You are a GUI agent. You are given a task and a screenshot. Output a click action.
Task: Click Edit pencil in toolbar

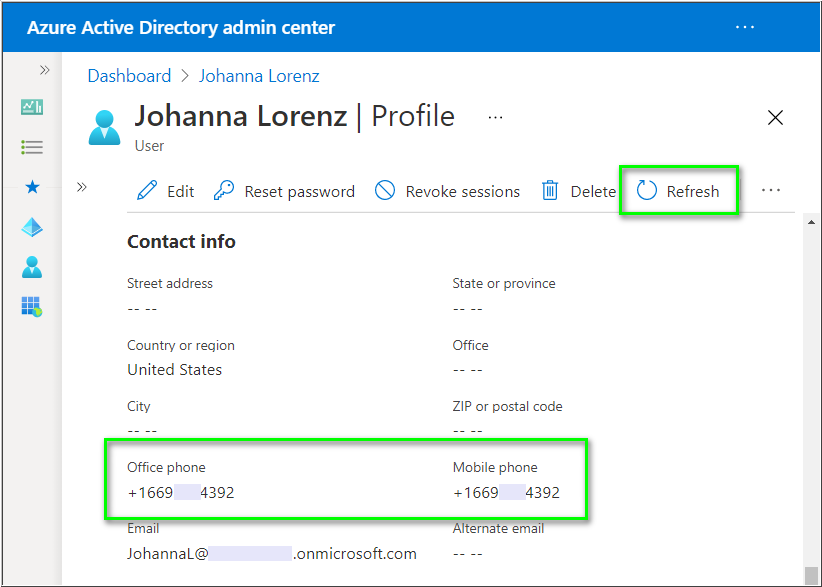tap(166, 191)
